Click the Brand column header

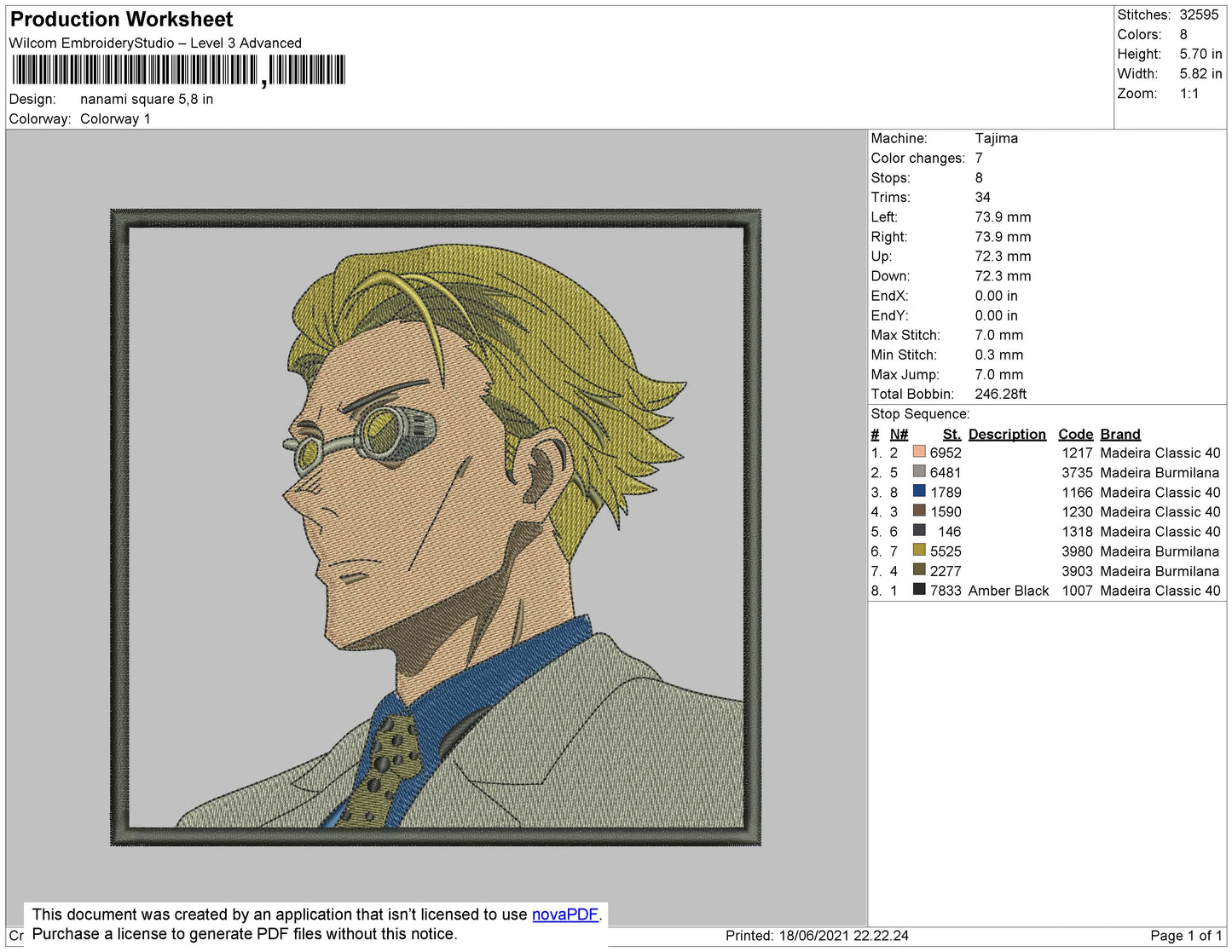(x=1120, y=434)
